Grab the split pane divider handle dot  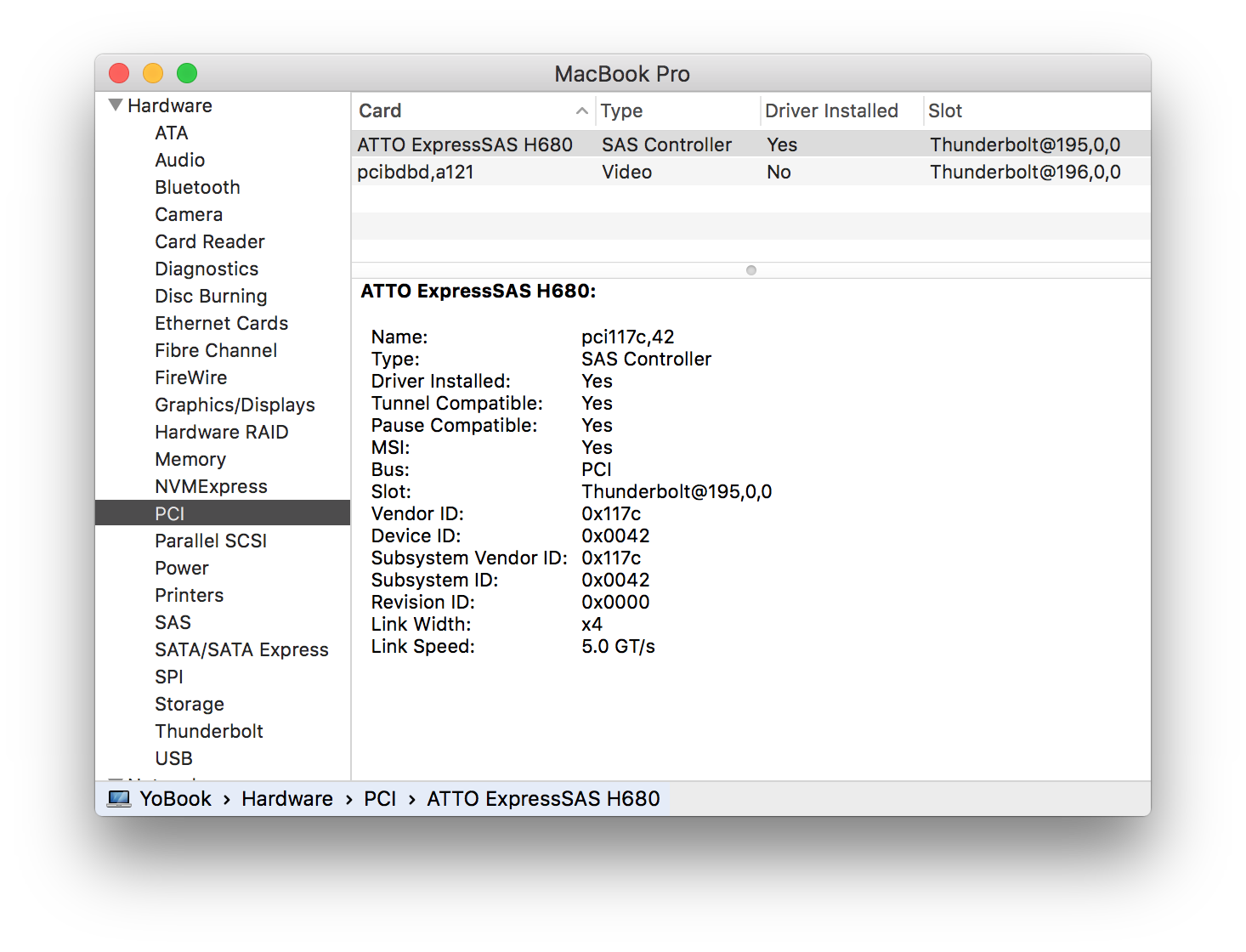coord(751,270)
